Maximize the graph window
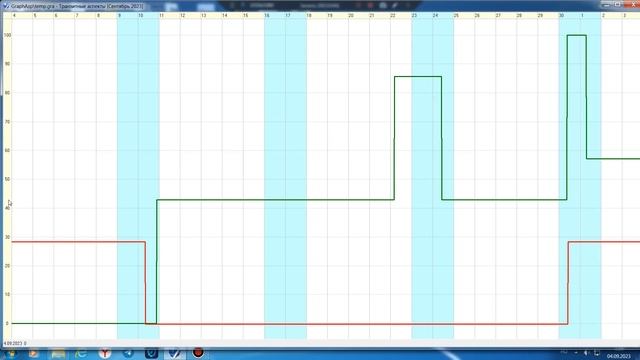Screen dimensions: 640x360 coord(619,4)
